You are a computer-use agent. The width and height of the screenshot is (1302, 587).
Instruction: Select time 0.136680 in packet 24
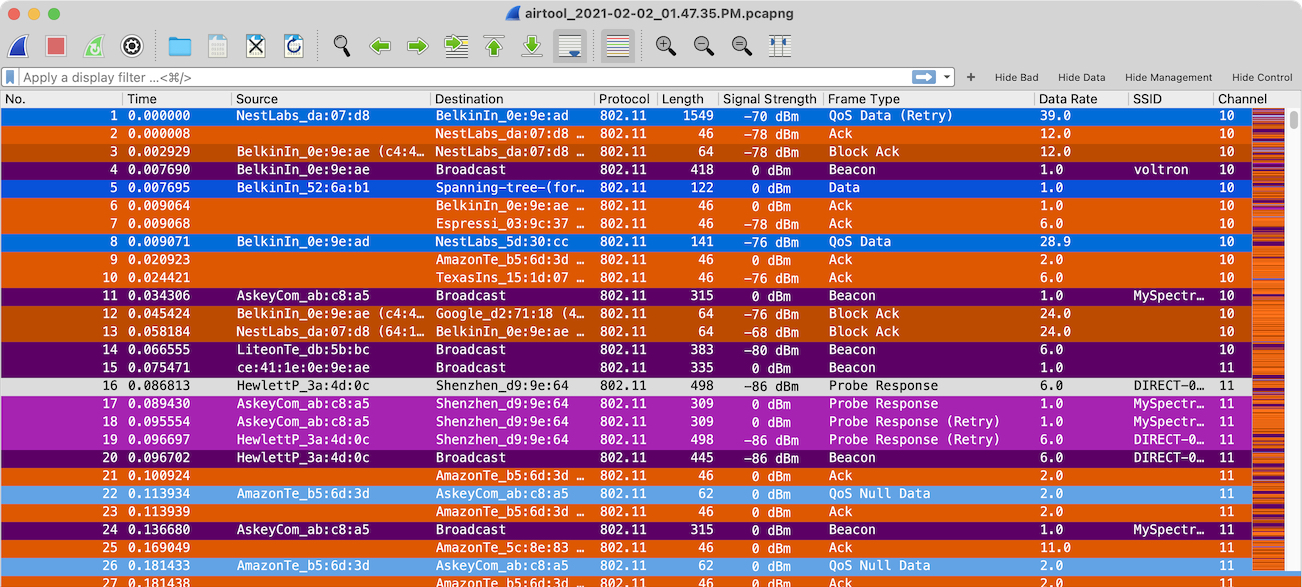point(159,530)
